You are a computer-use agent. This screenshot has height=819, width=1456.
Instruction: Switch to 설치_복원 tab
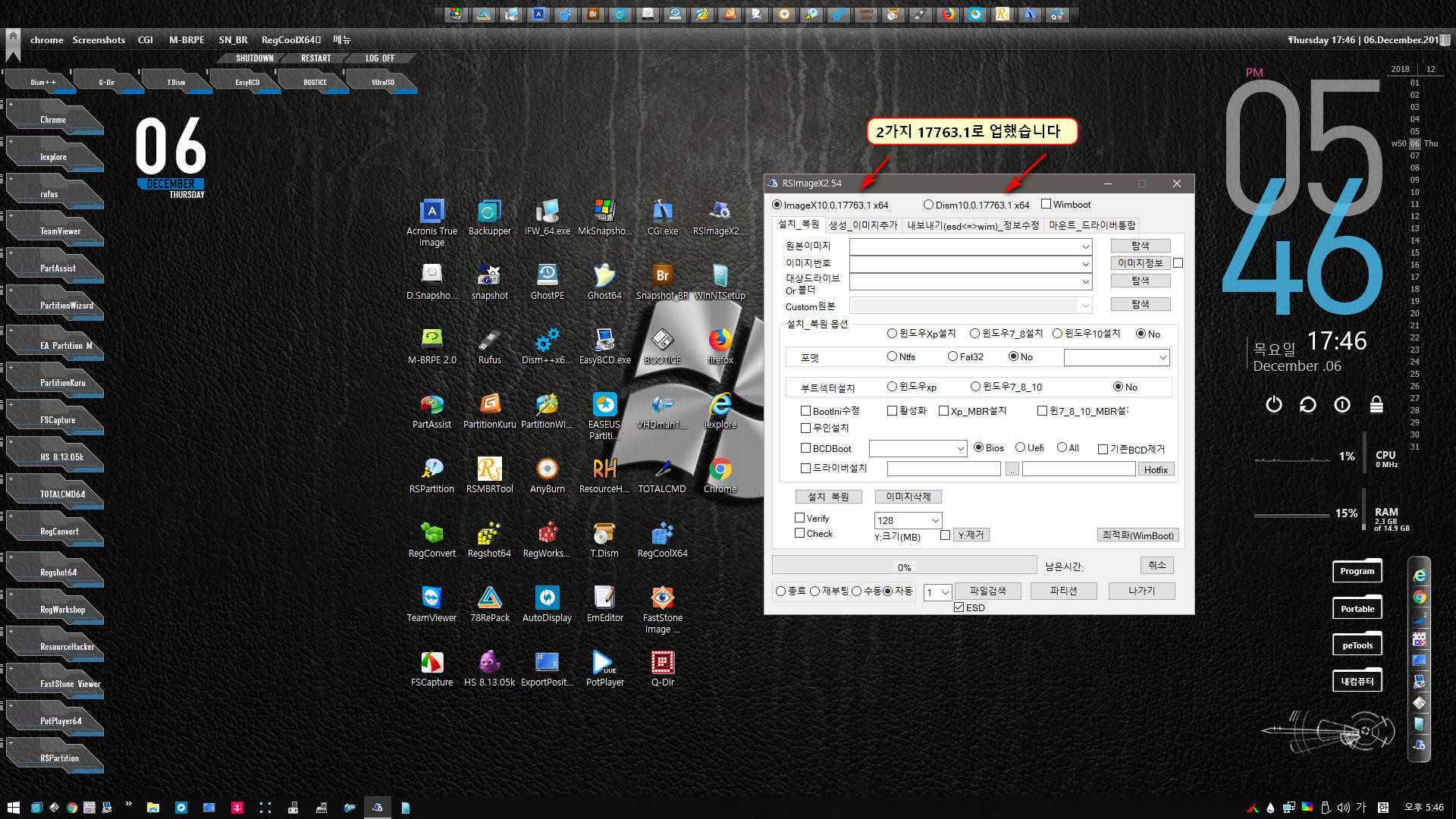tap(799, 224)
